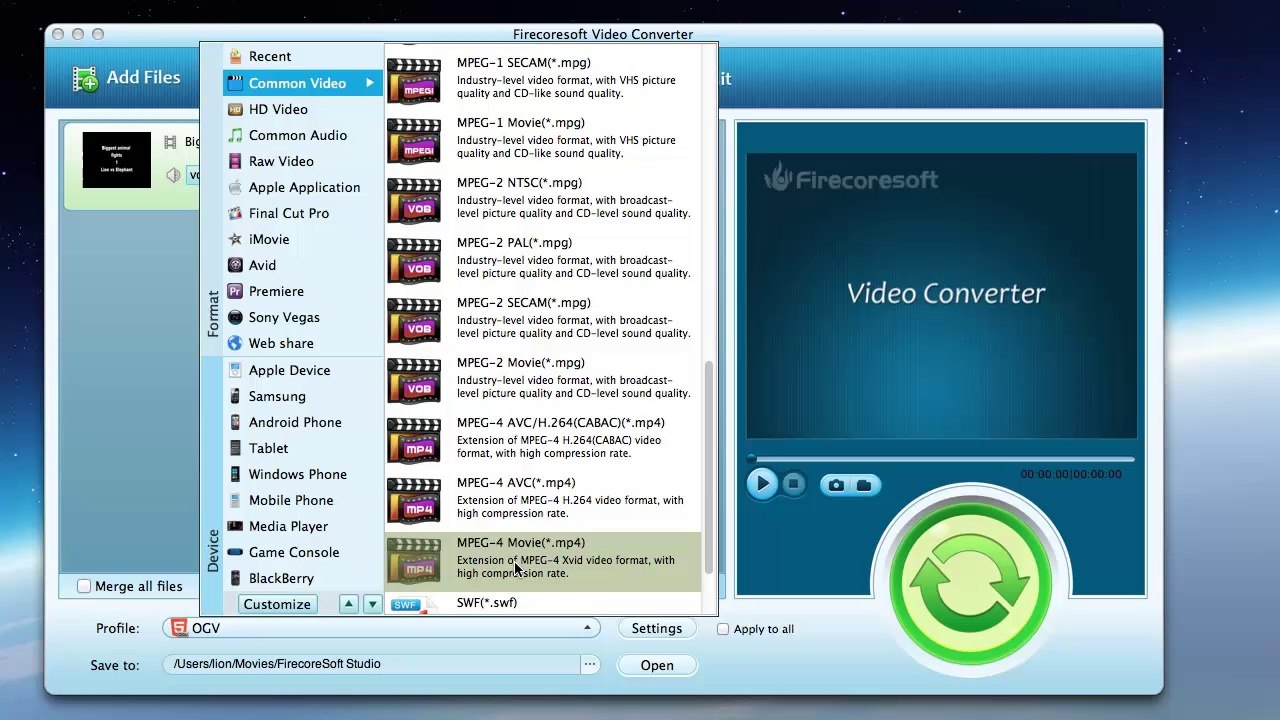Screen dimensions: 1280x720
Task: Click the down arrow next to Customize
Action: point(372,604)
